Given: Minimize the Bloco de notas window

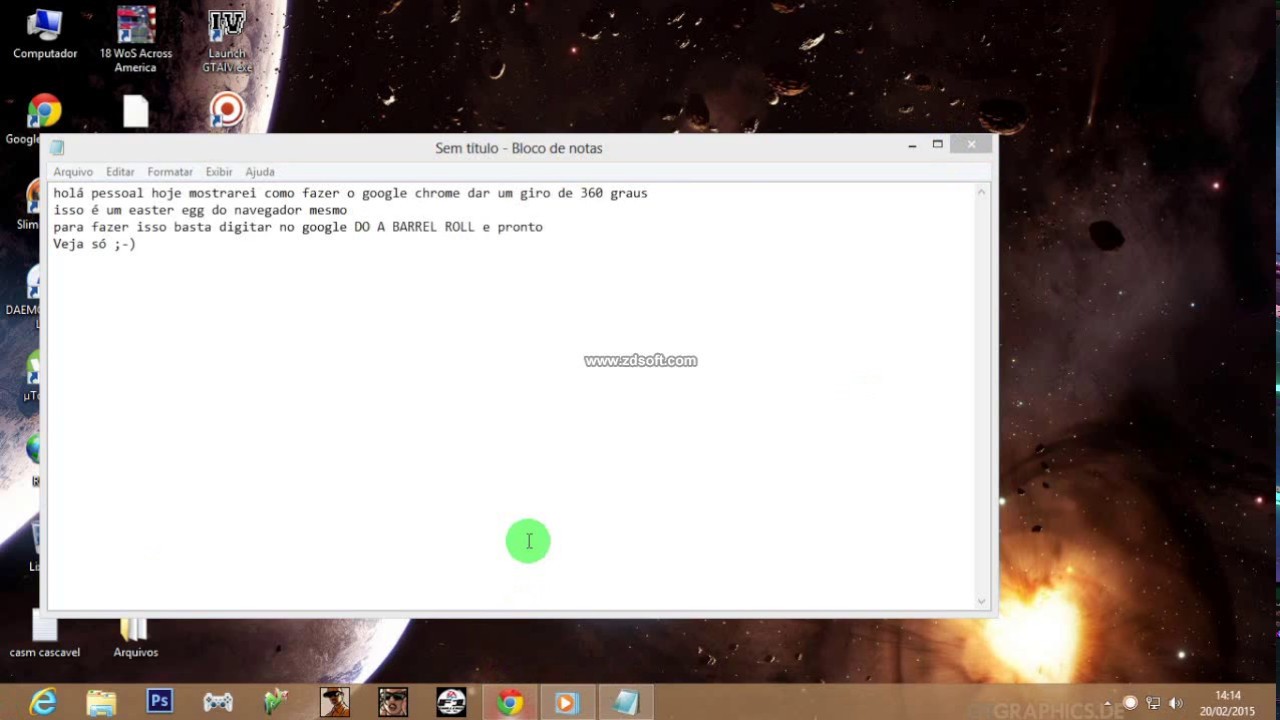Looking at the screenshot, I should 912,146.
